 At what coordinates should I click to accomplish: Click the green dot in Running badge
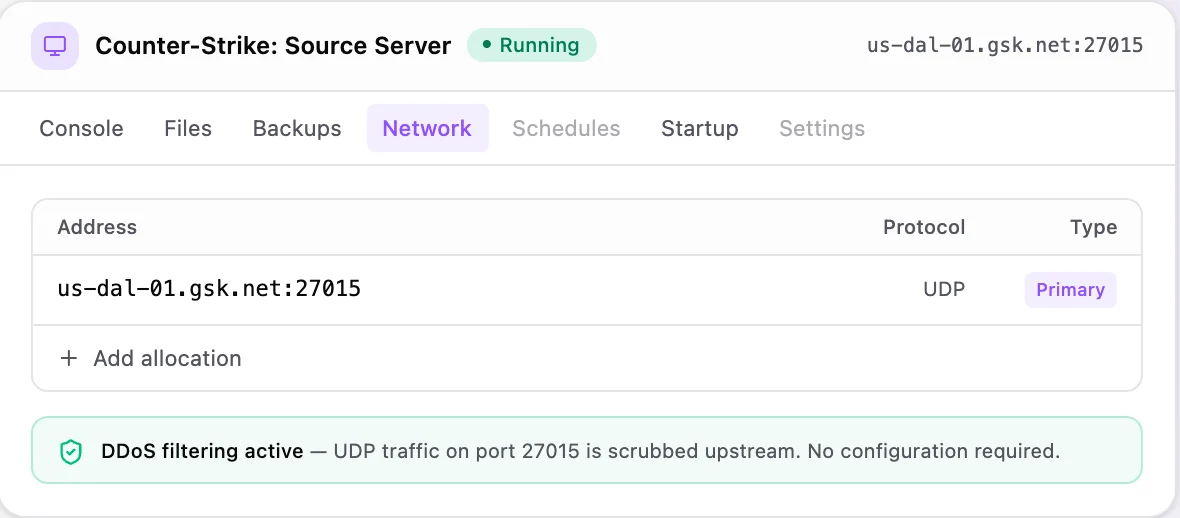487,46
